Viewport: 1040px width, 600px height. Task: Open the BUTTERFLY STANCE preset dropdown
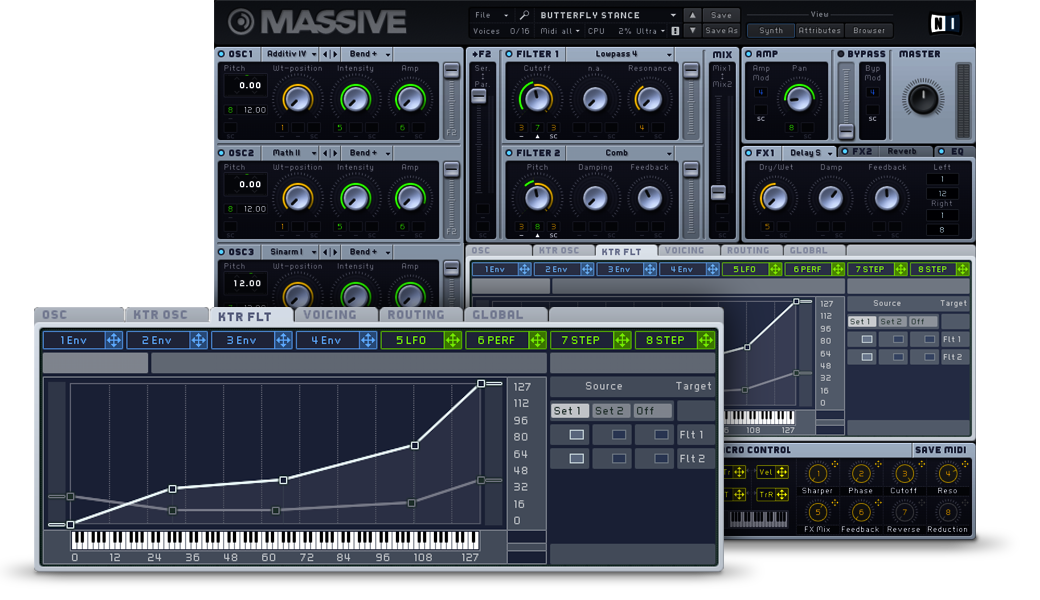point(608,15)
